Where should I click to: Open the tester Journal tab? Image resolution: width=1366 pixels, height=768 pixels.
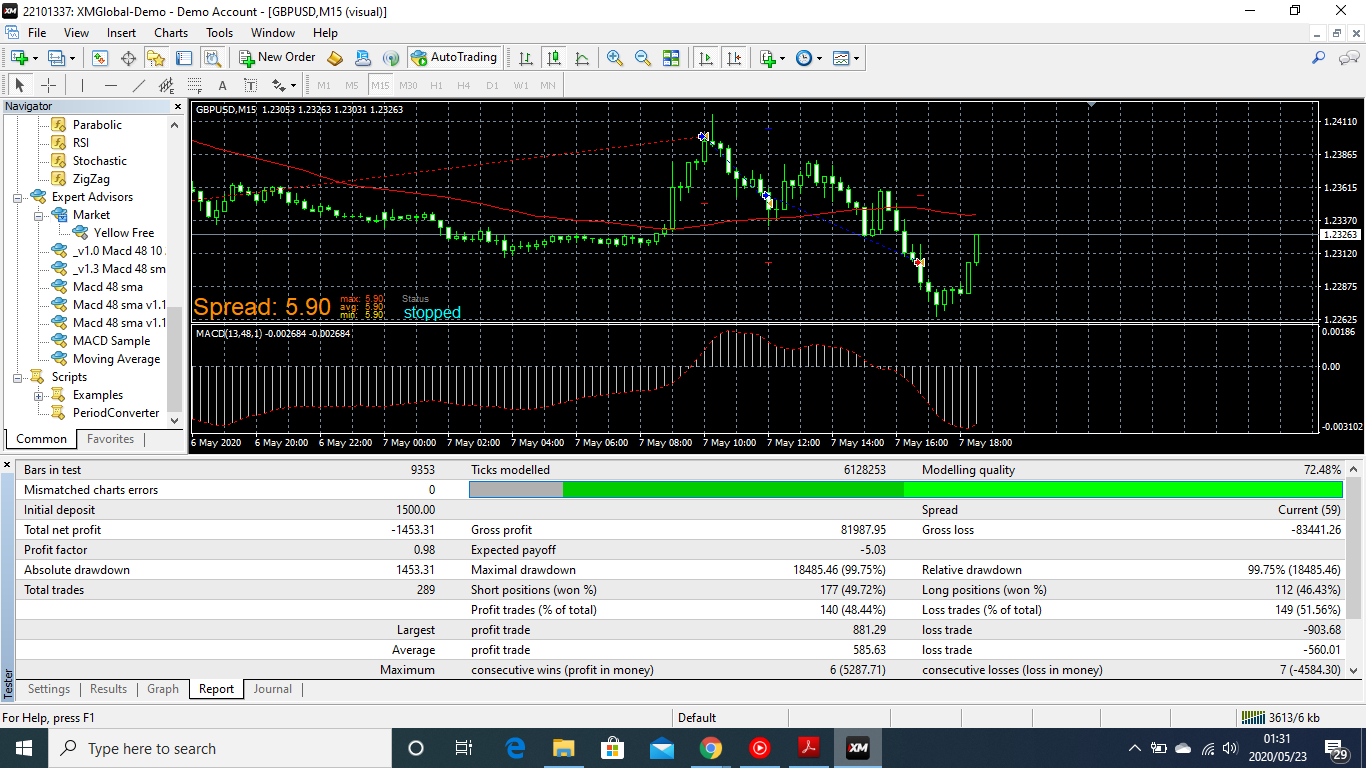click(272, 689)
